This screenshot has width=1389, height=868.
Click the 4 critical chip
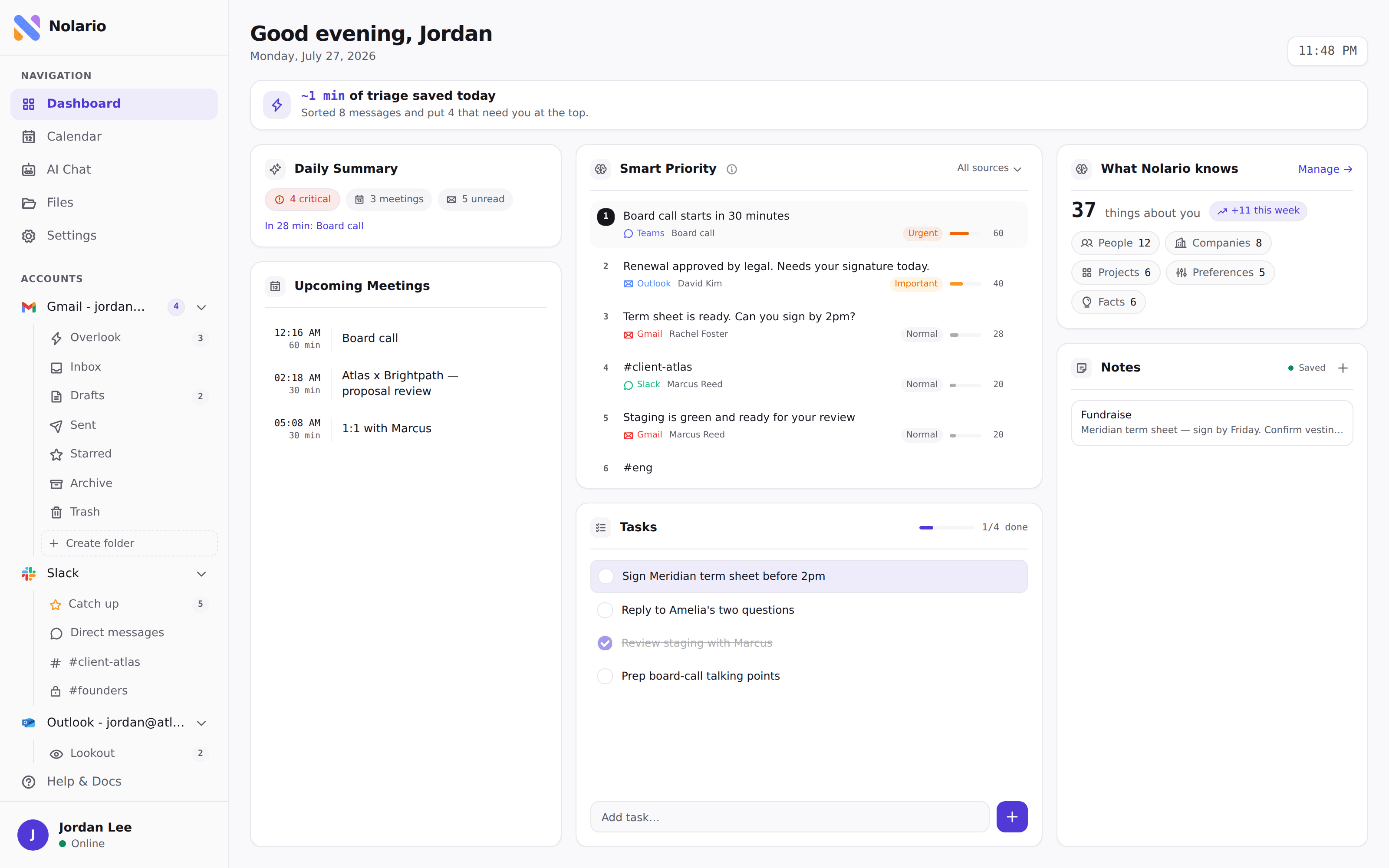[x=303, y=200]
